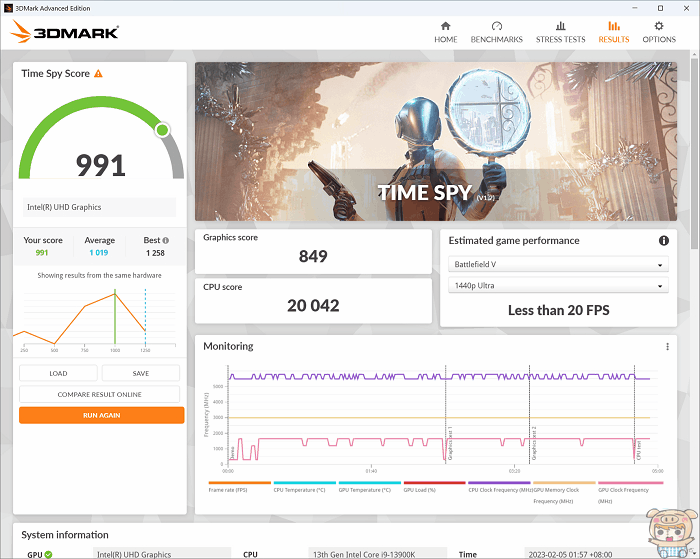Click the warning triangle beside Time Spy Score
This screenshot has width=700, height=559.
(98, 74)
